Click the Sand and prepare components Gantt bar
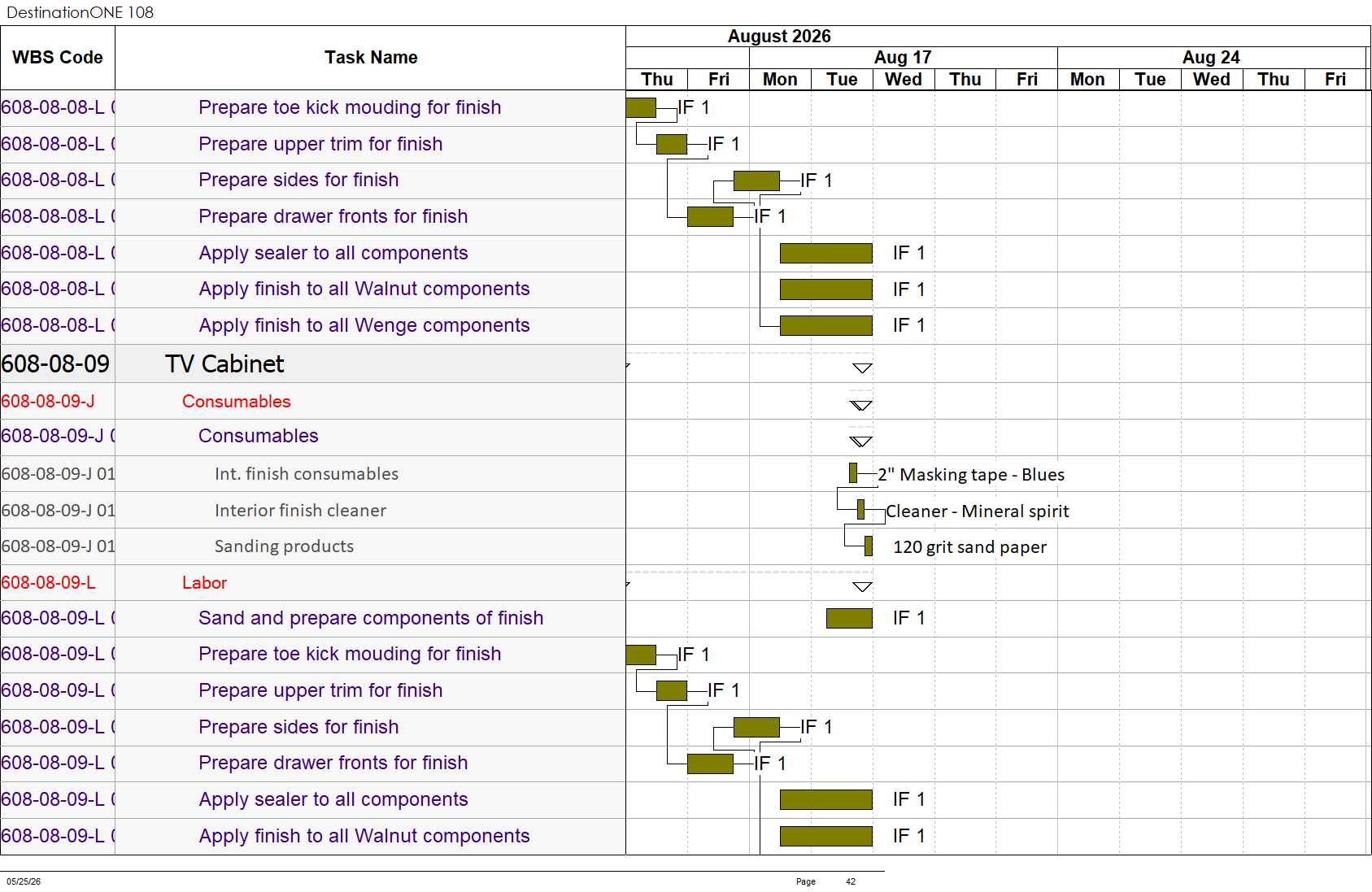This screenshot has width=1372, height=892. coord(849,618)
